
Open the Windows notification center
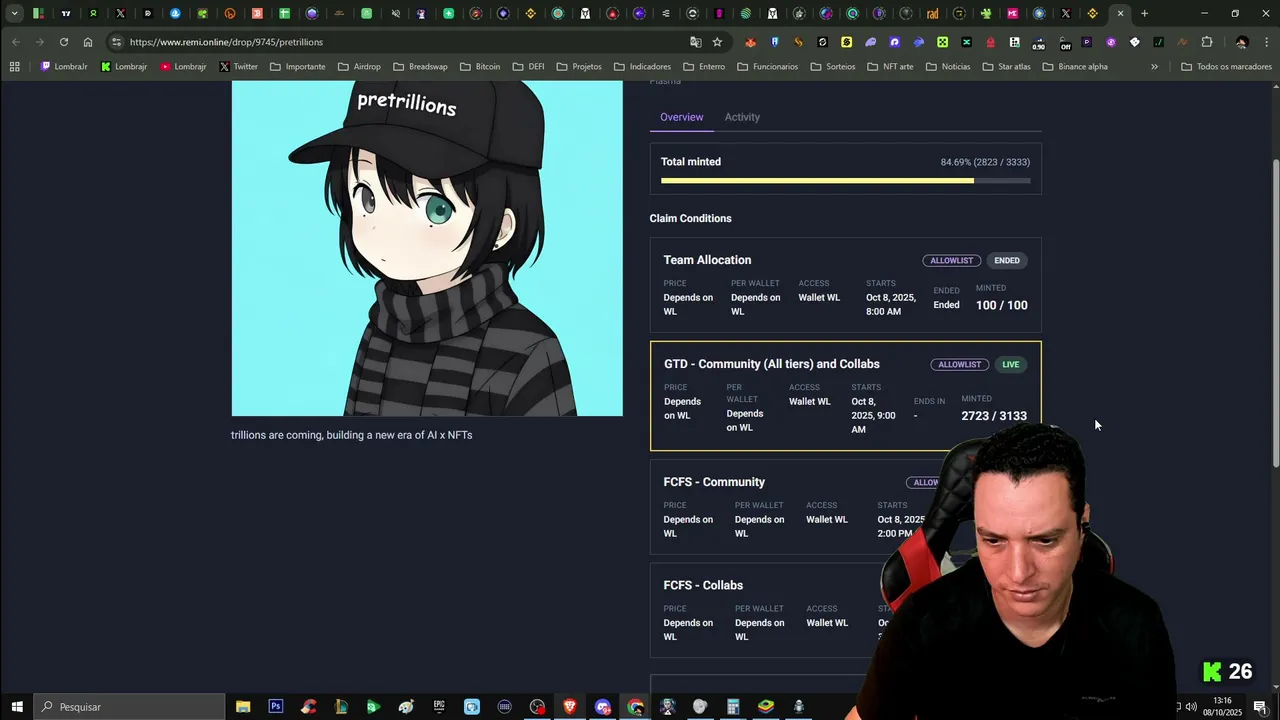pyautogui.click(x=1260, y=707)
